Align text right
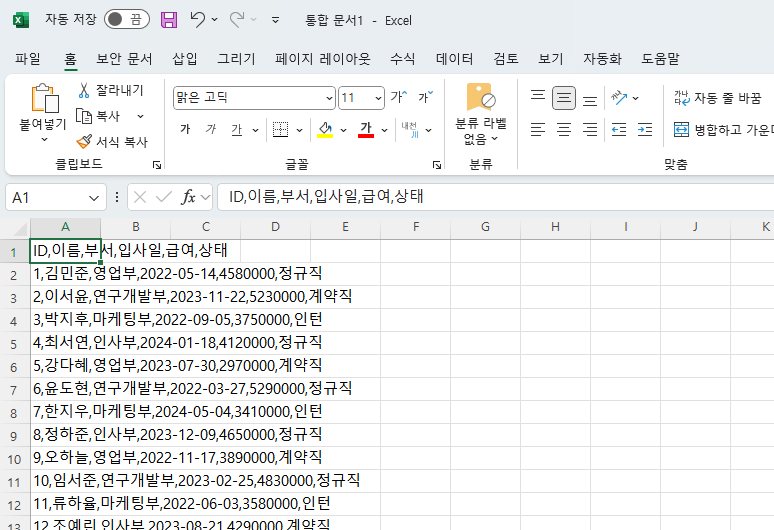774x530 pixels. click(x=590, y=130)
